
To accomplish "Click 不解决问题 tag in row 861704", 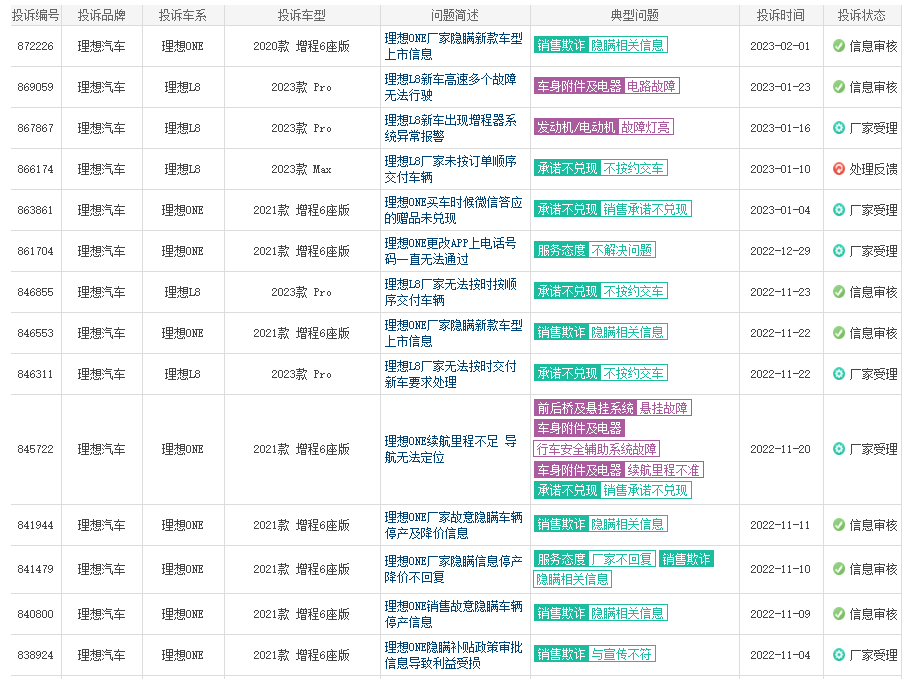I will pos(621,250).
